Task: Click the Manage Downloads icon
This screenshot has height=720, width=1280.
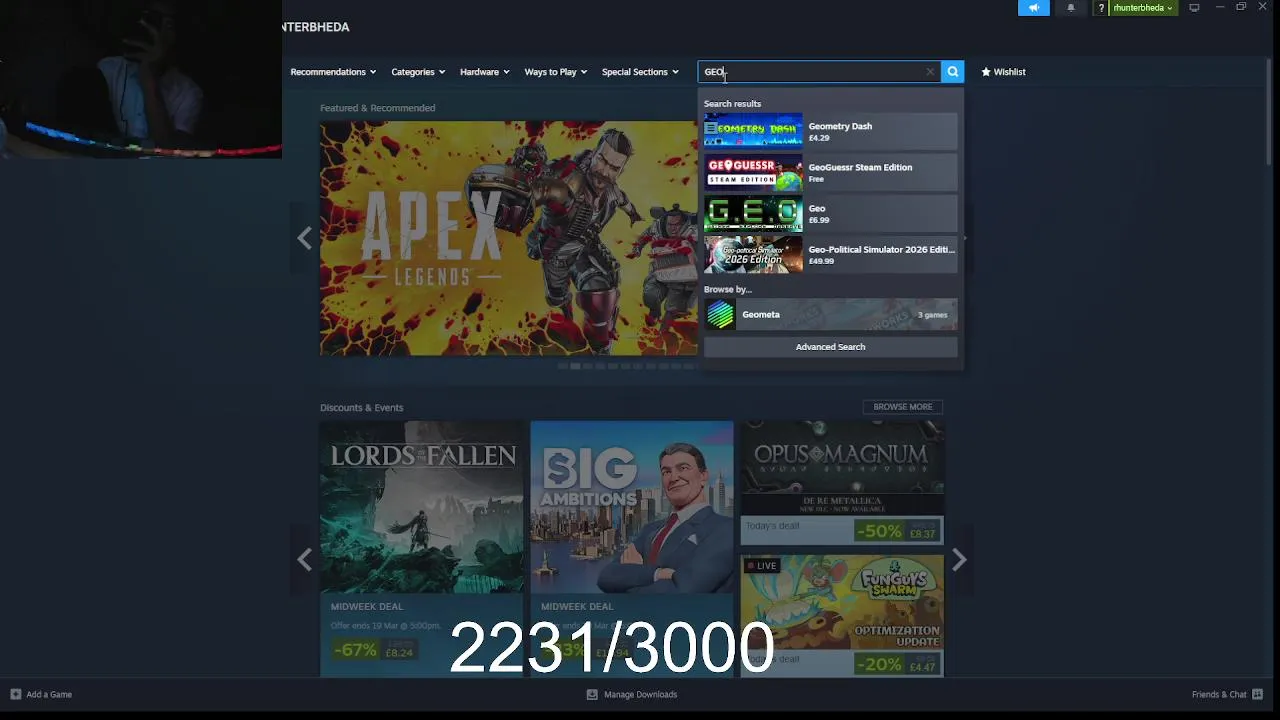Action: (592, 694)
